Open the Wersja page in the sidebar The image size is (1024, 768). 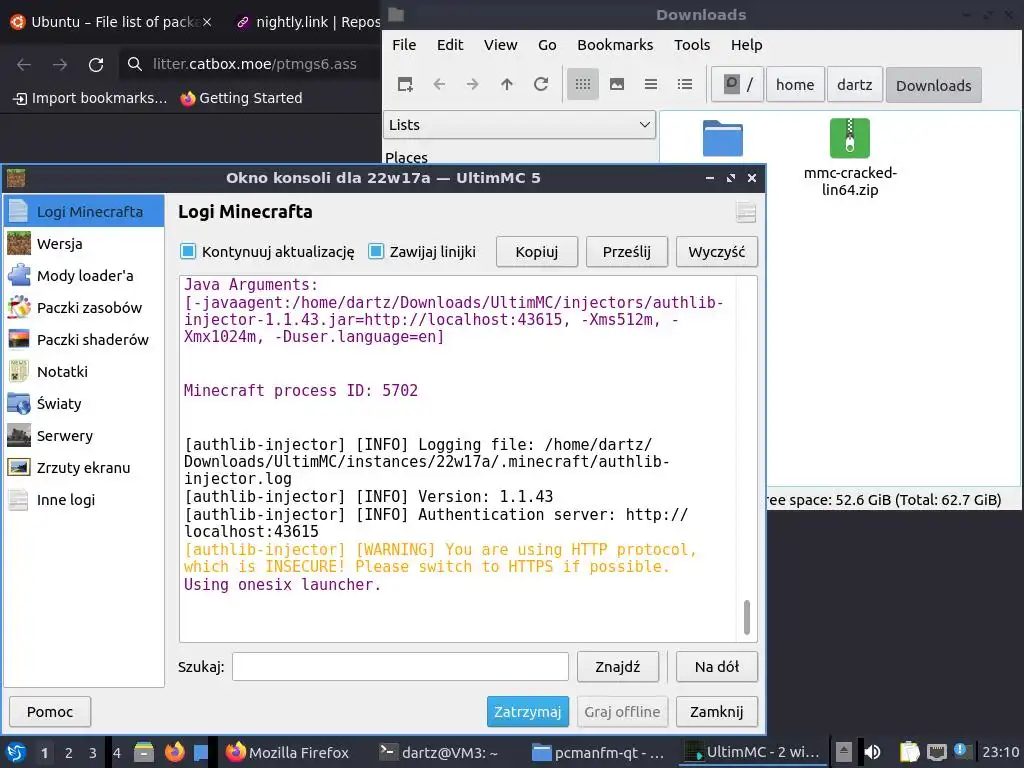tap(84, 244)
